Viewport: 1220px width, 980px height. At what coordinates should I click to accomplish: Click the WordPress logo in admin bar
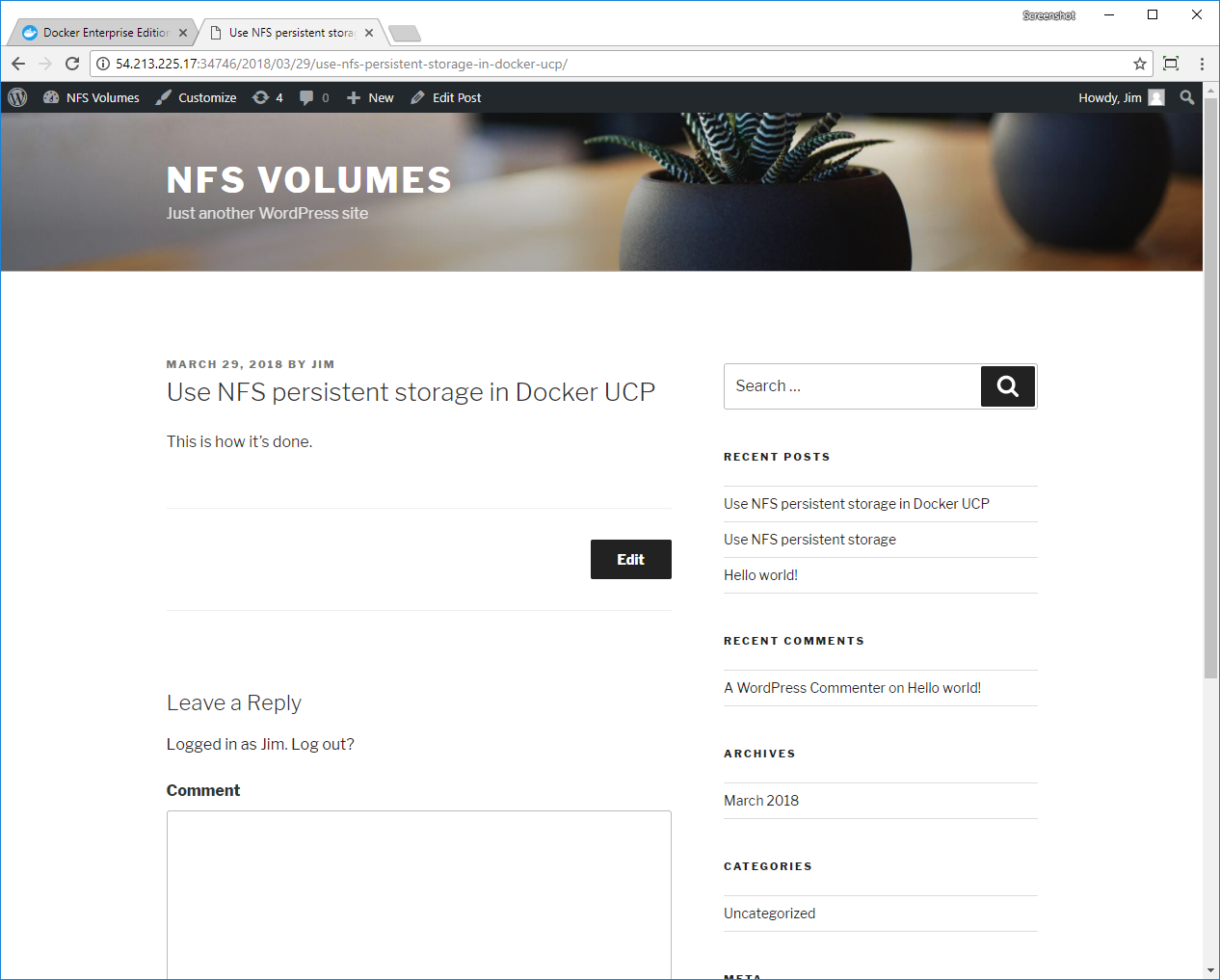tap(17, 97)
